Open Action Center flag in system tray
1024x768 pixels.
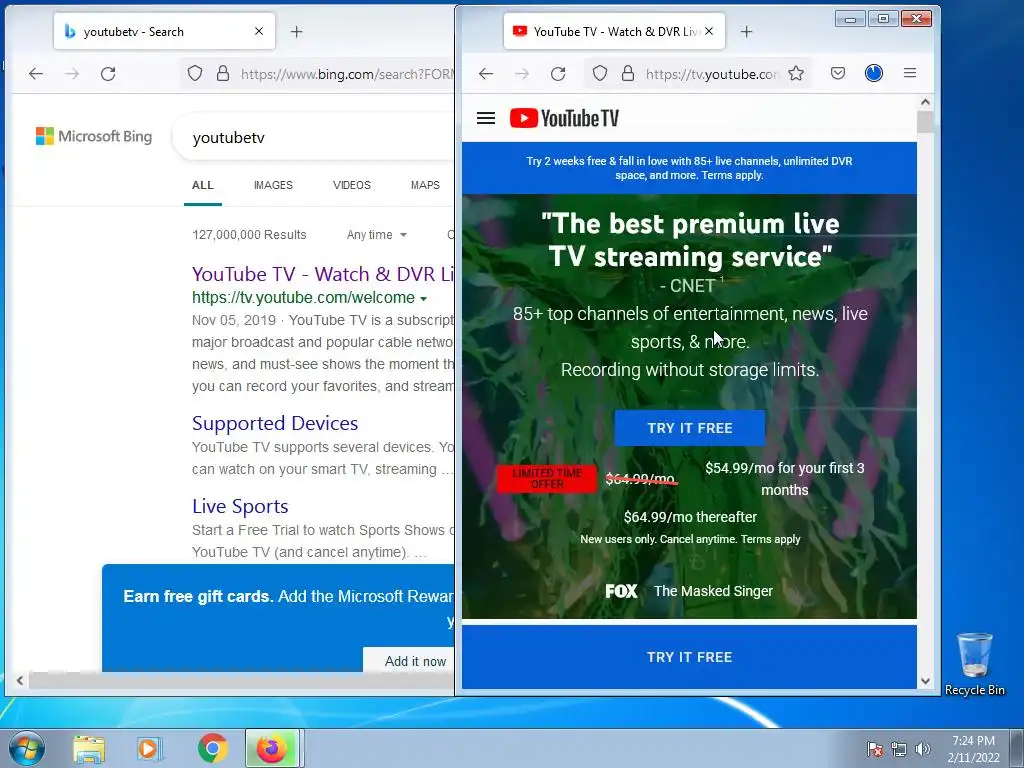(874, 749)
